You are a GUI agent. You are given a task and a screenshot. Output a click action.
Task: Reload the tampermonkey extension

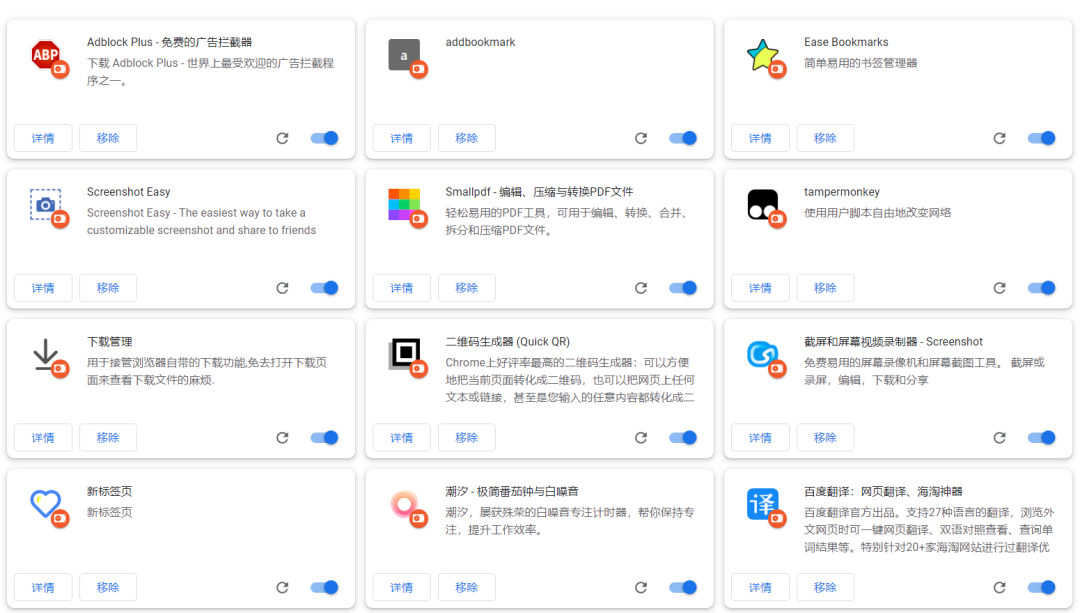(999, 288)
